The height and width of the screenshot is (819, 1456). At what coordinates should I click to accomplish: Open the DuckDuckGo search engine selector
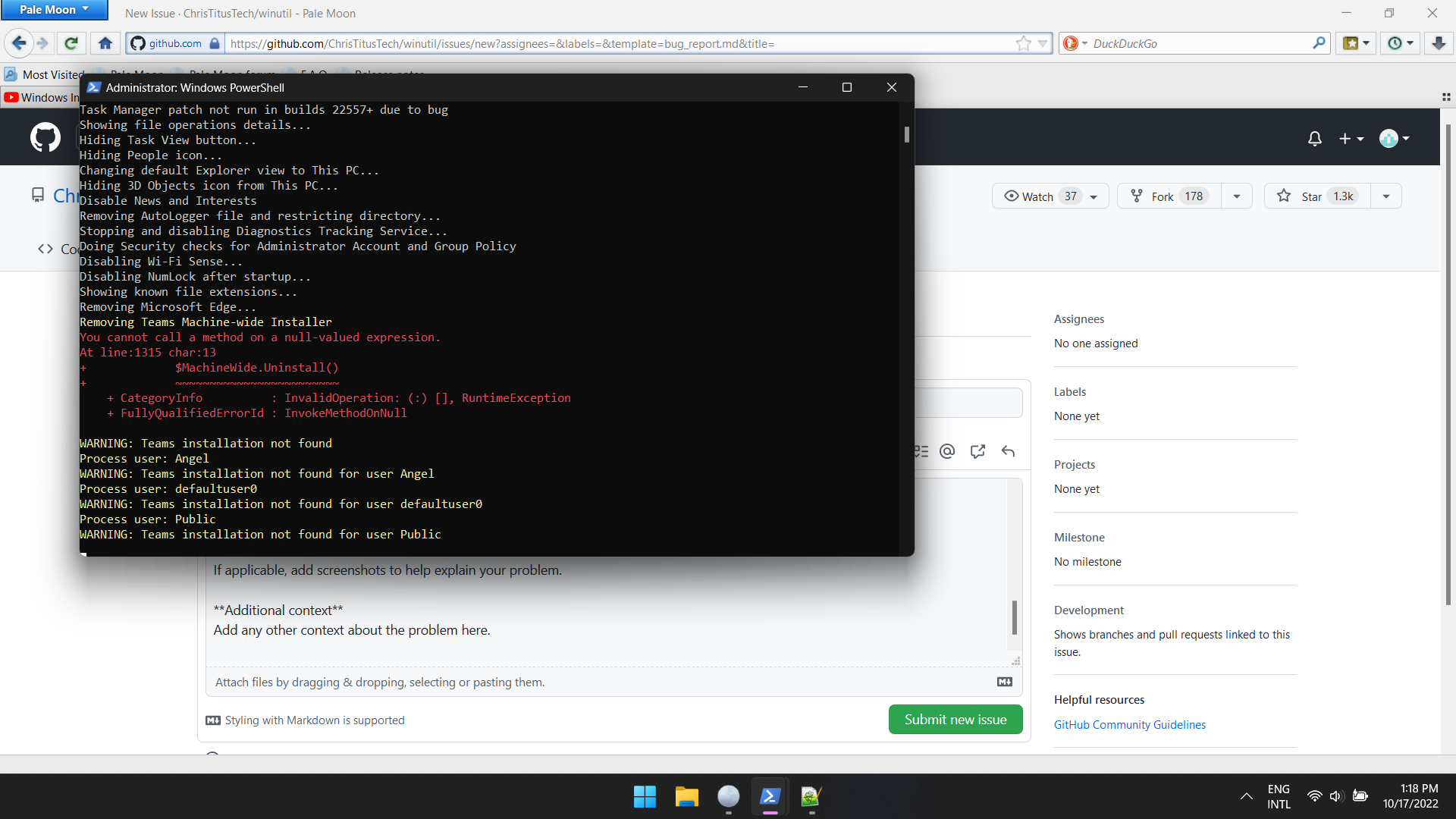pyautogui.click(x=1075, y=43)
